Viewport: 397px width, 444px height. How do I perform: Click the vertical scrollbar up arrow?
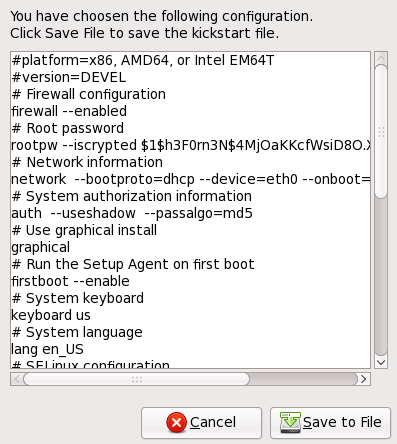click(x=381, y=59)
